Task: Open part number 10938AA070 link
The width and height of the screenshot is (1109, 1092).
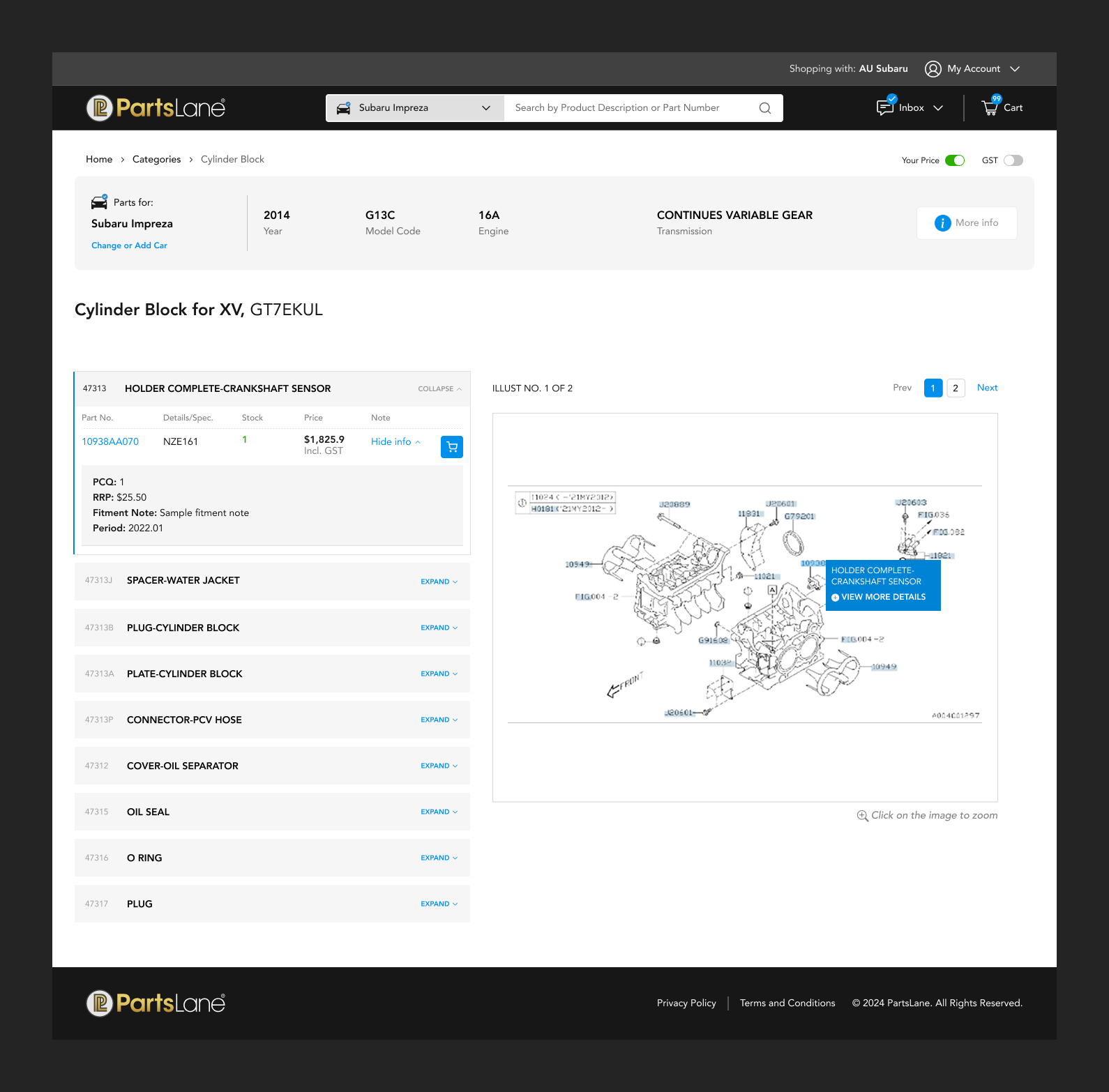Action: click(x=110, y=441)
